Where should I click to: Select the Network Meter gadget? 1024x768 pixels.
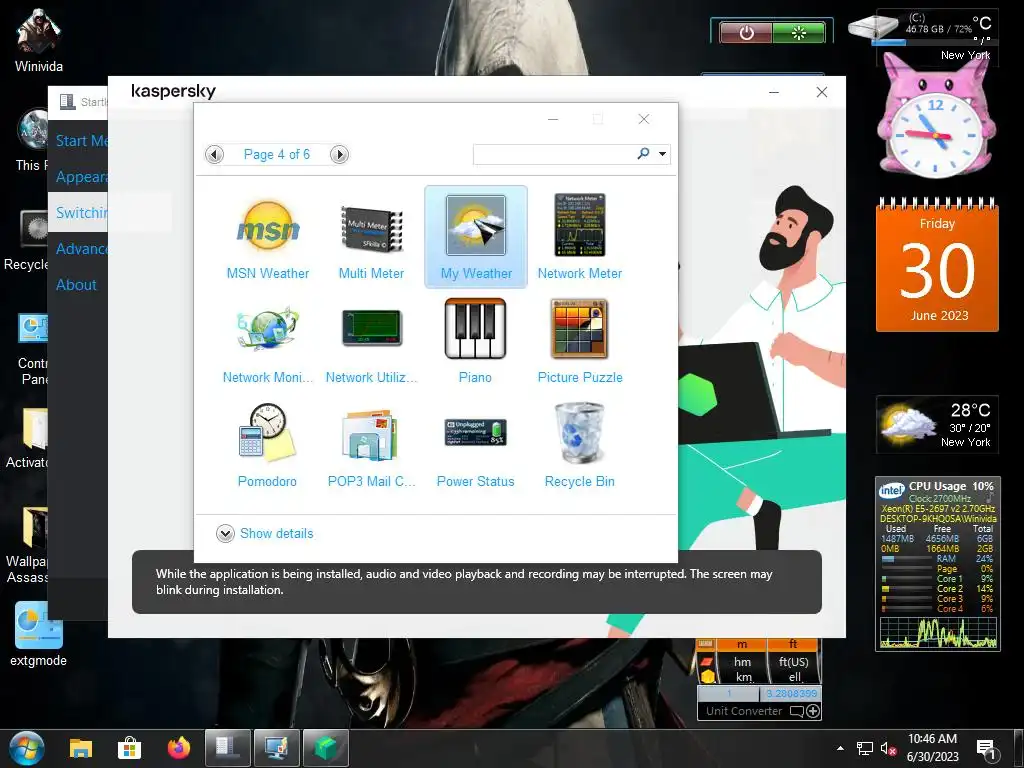(x=579, y=238)
